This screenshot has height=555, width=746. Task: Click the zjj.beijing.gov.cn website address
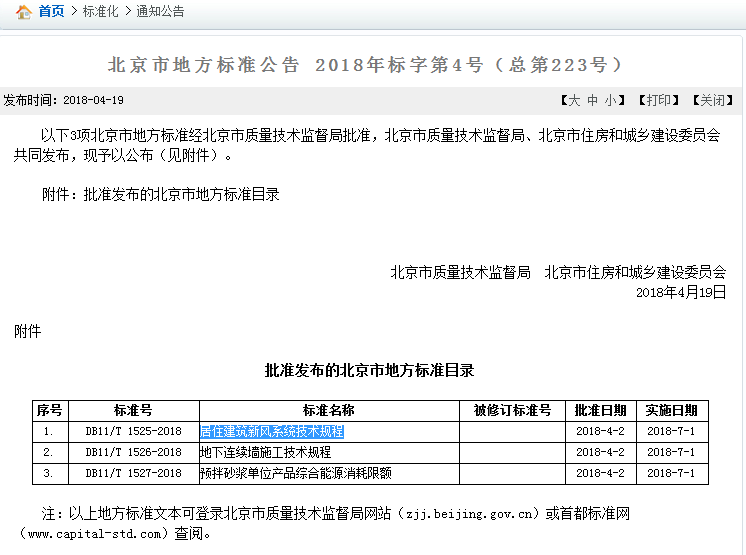tap(469, 514)
